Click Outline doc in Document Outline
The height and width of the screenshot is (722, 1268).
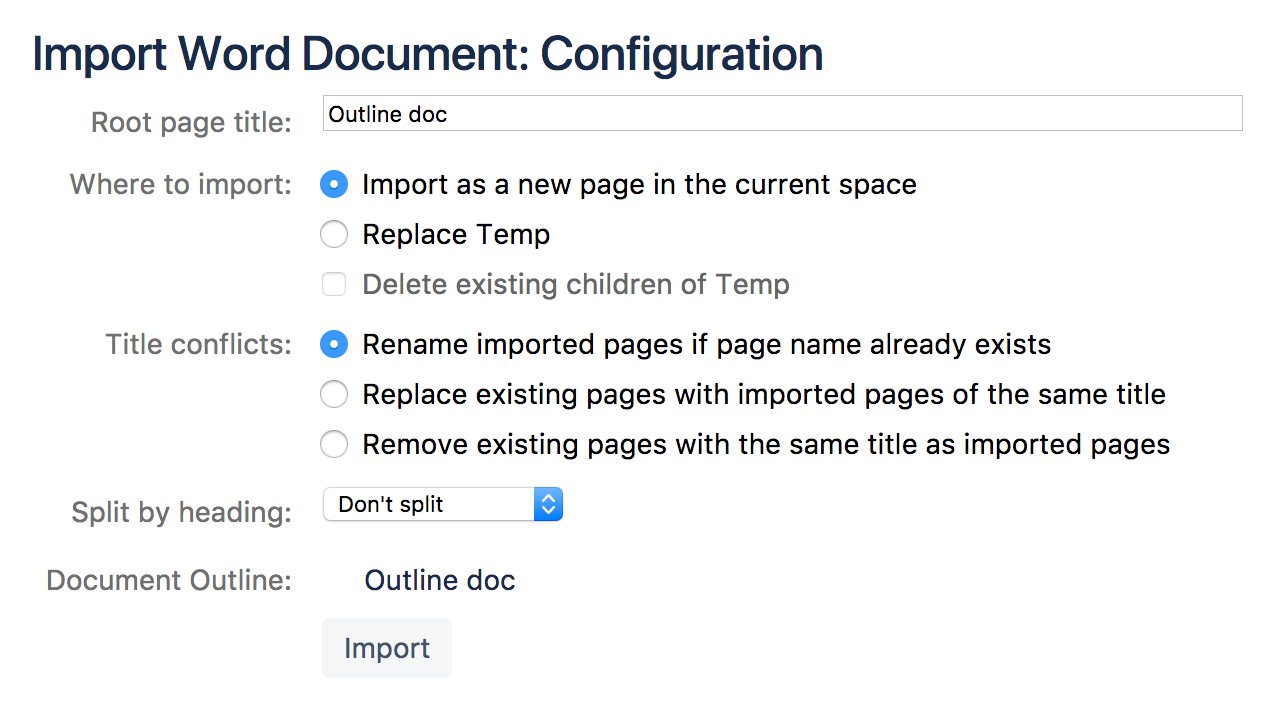tap(440, 580)
